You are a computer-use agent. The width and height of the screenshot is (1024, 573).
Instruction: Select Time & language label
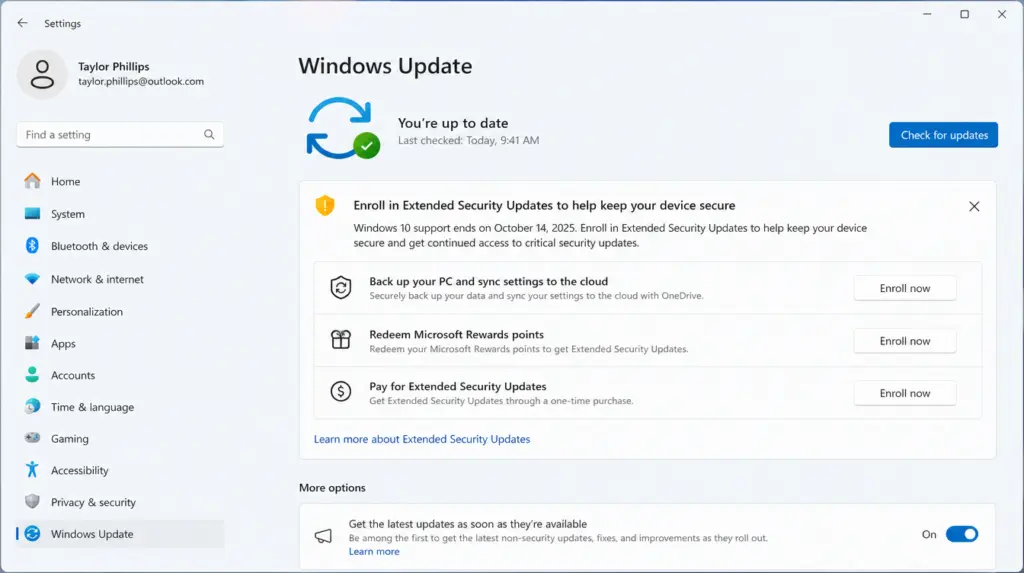(93, 407)
